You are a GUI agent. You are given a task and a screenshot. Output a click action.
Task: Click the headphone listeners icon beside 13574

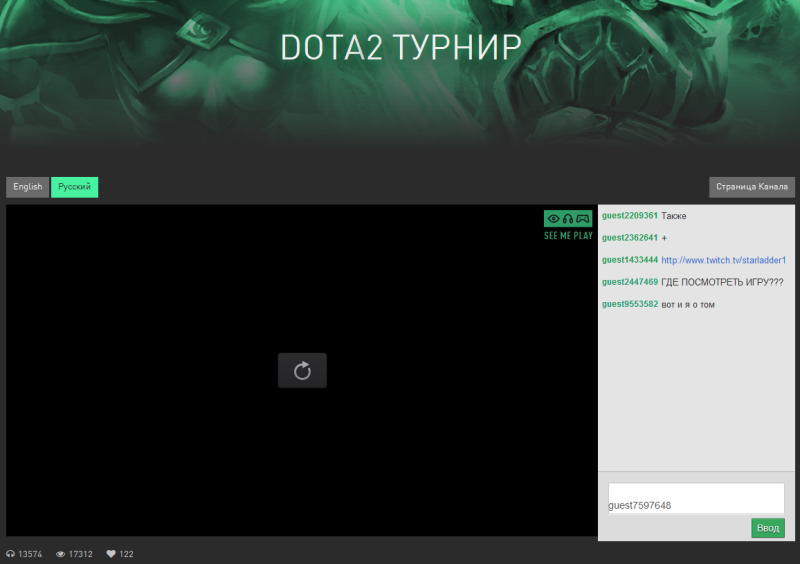pyautogui.click(x=10, y=554)
